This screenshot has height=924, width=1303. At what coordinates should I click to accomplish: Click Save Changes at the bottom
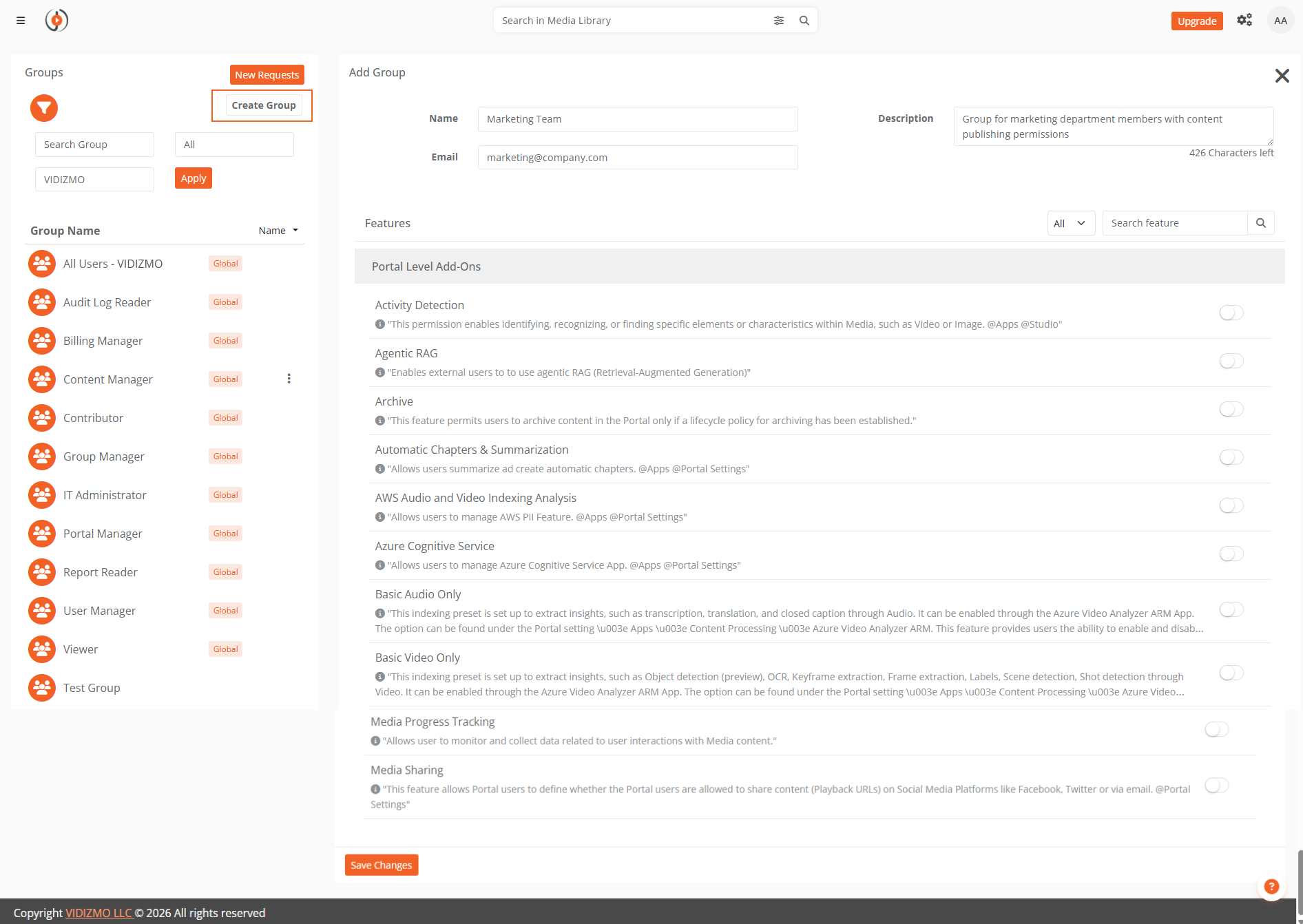coord(381,865)
